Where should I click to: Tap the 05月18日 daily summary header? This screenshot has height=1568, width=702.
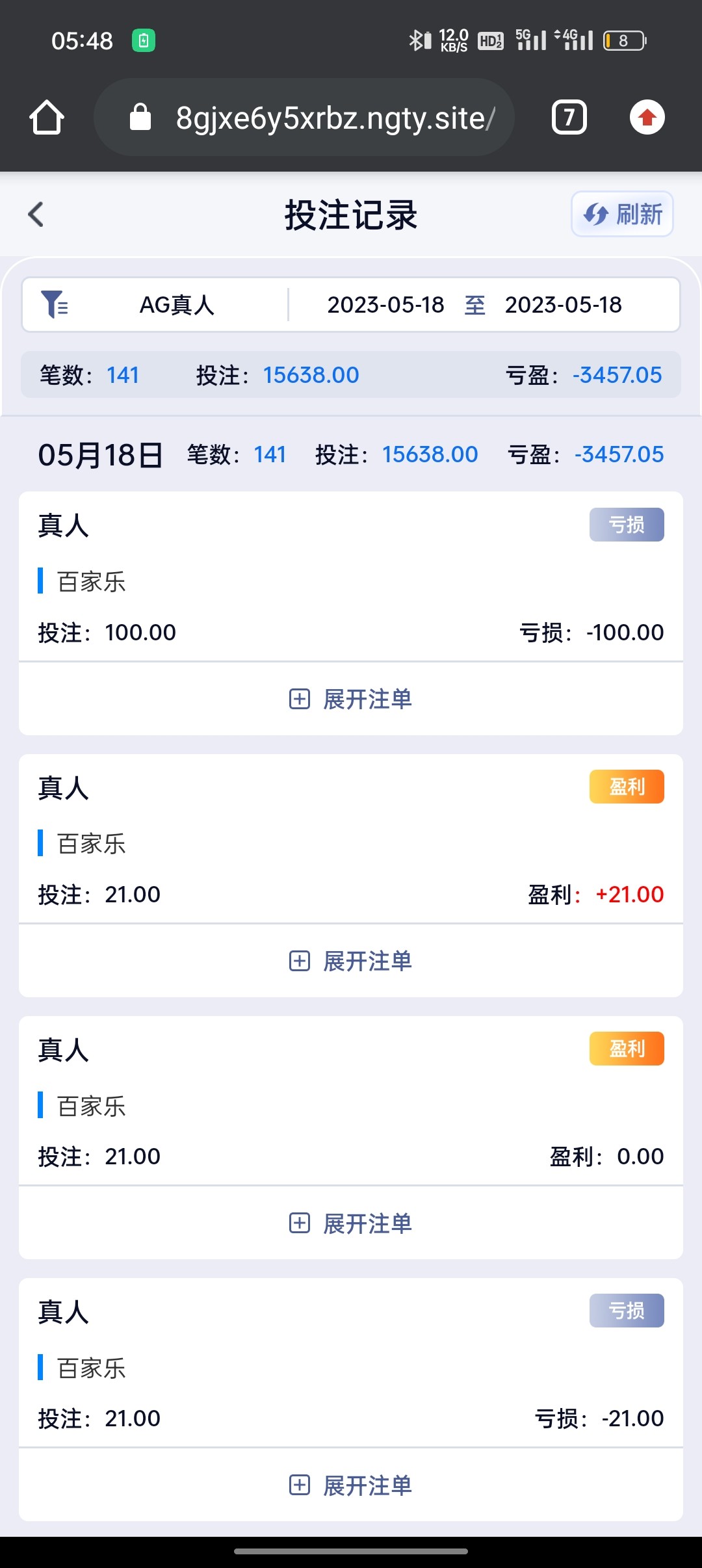(101, 455)
